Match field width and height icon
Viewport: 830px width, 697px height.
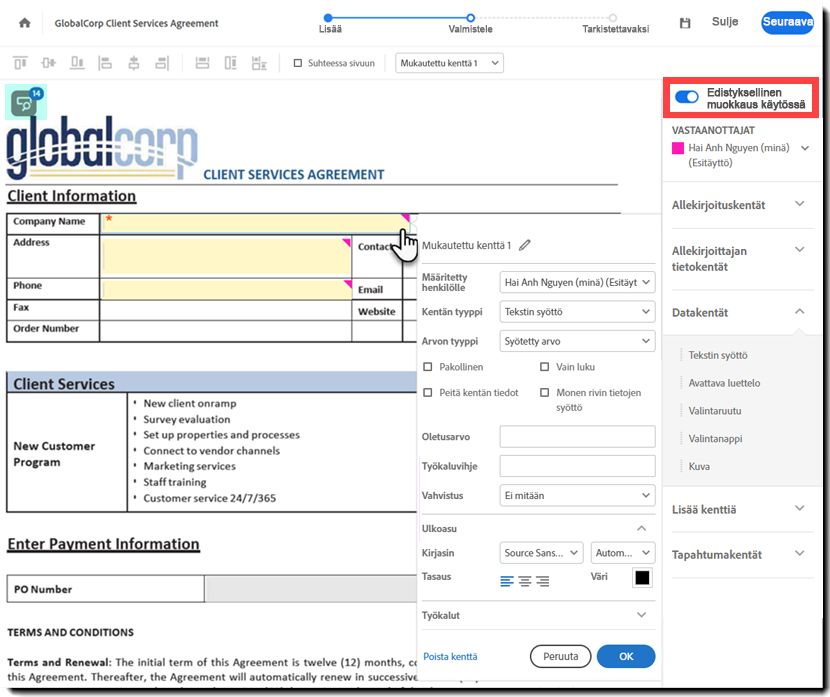[259, 63]
